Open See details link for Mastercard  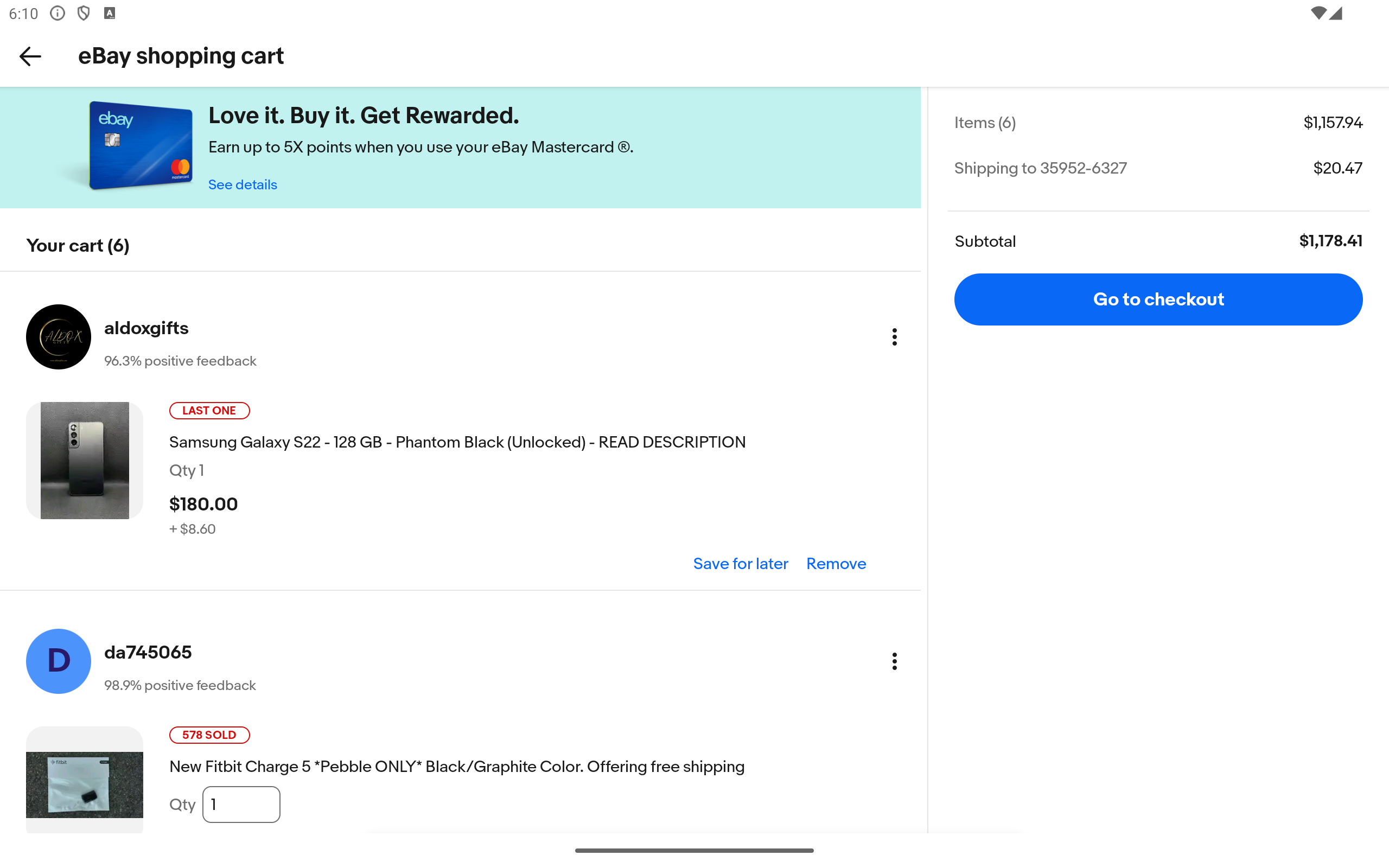[x=243, y=185]
